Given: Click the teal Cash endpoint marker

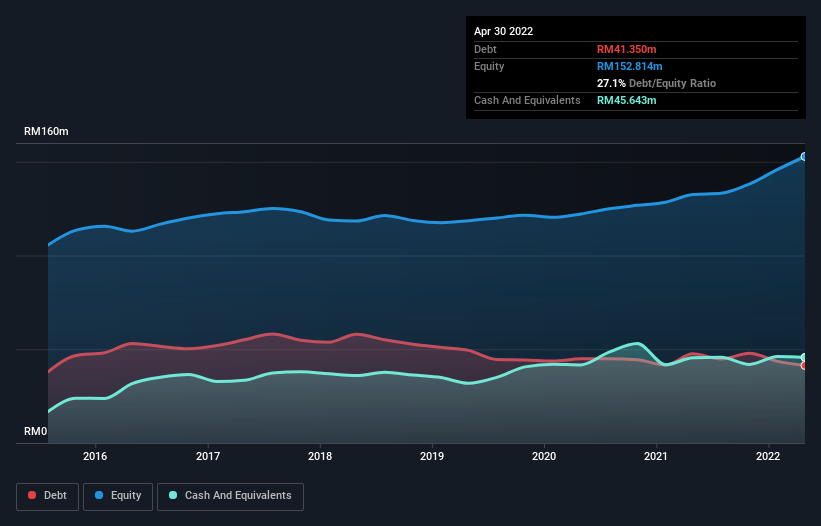Looking at the screenshot, I should (x=804, y=357).
